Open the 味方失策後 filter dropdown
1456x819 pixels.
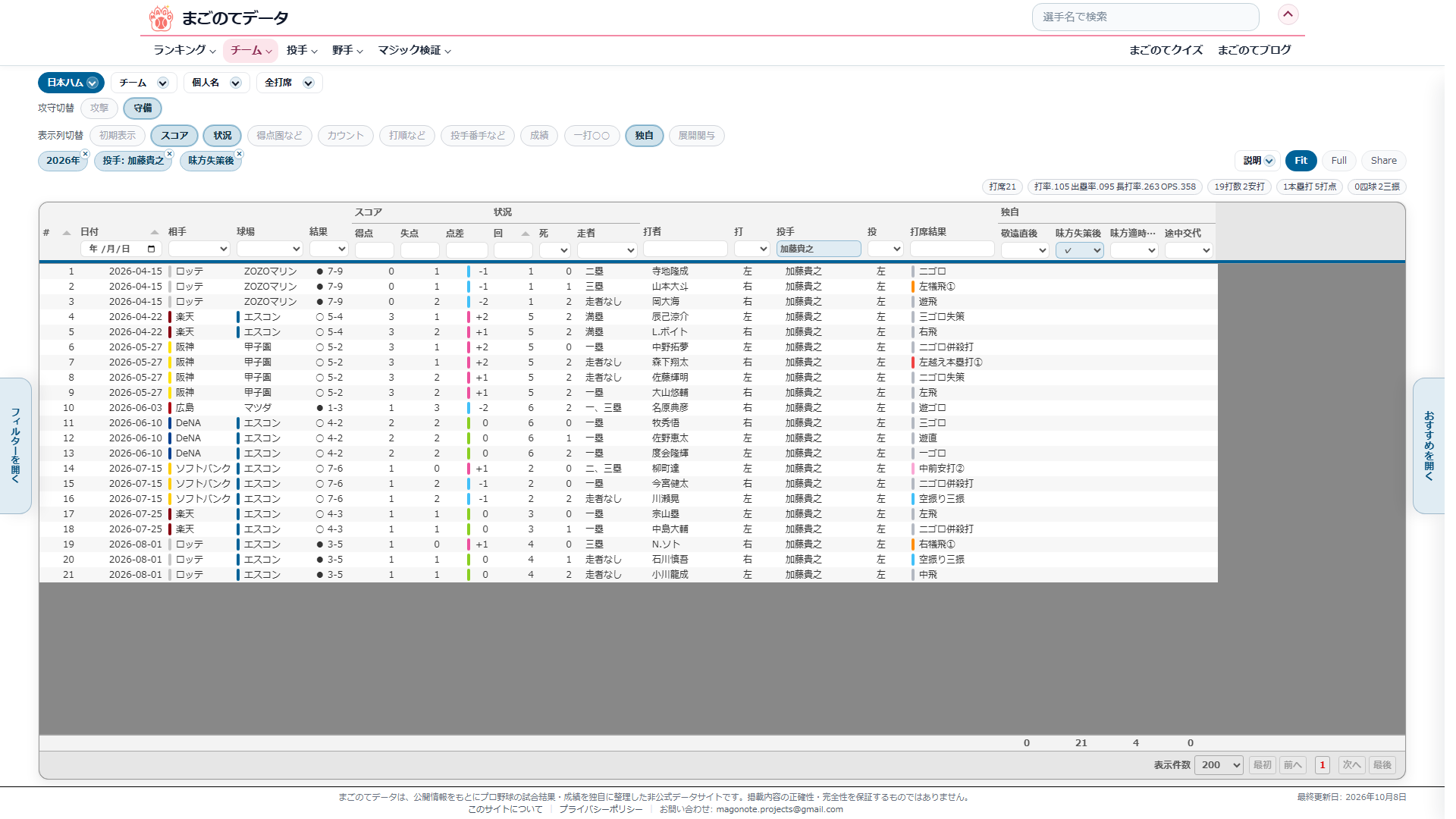pos(1079,250)
